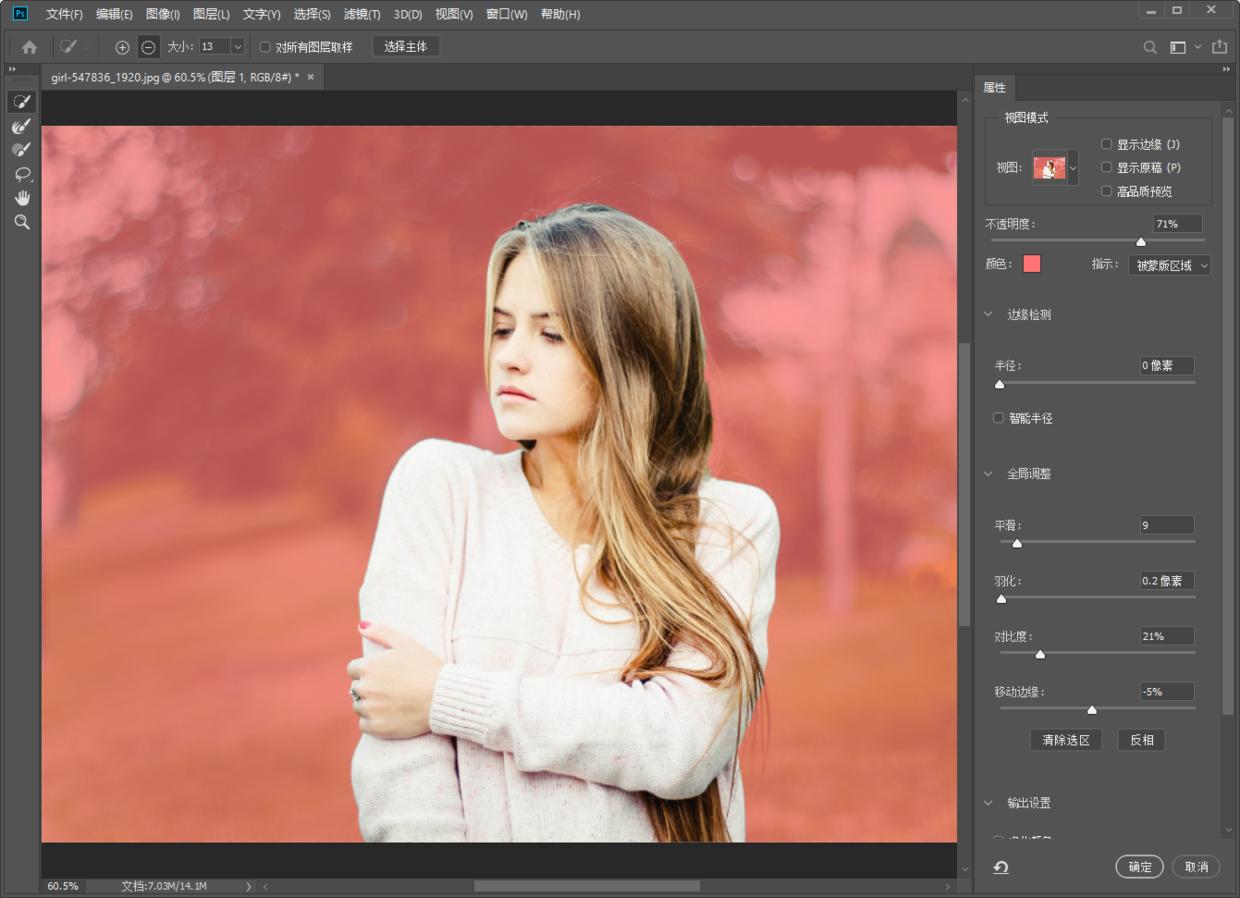Image resolution: width=1240 pixels, height=898 pixels.
Task: Click the add to selection plus icon
Action: click(x=122, y=47)
